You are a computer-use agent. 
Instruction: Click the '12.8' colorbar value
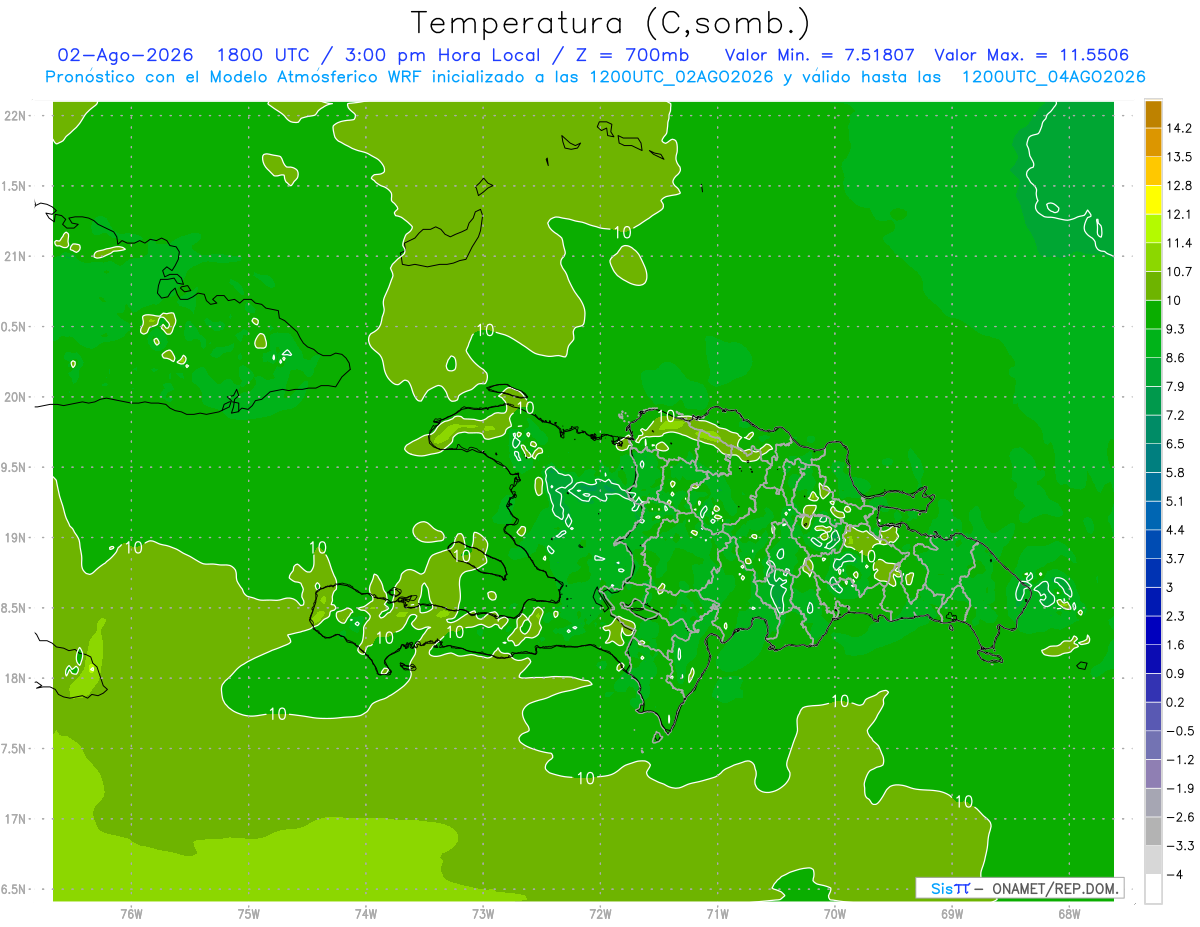(x=1180, y=185)
